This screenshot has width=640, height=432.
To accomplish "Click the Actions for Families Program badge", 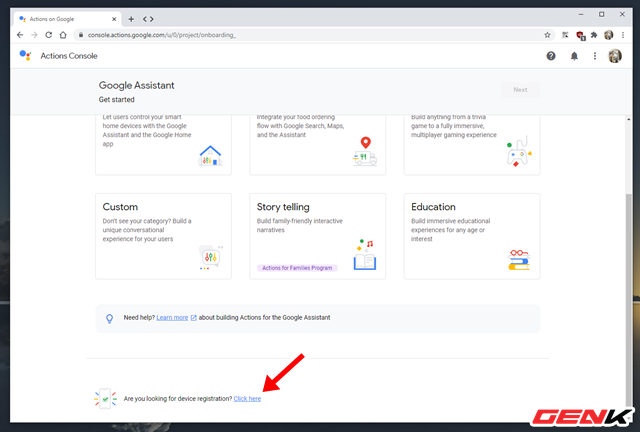I will 297,268.
